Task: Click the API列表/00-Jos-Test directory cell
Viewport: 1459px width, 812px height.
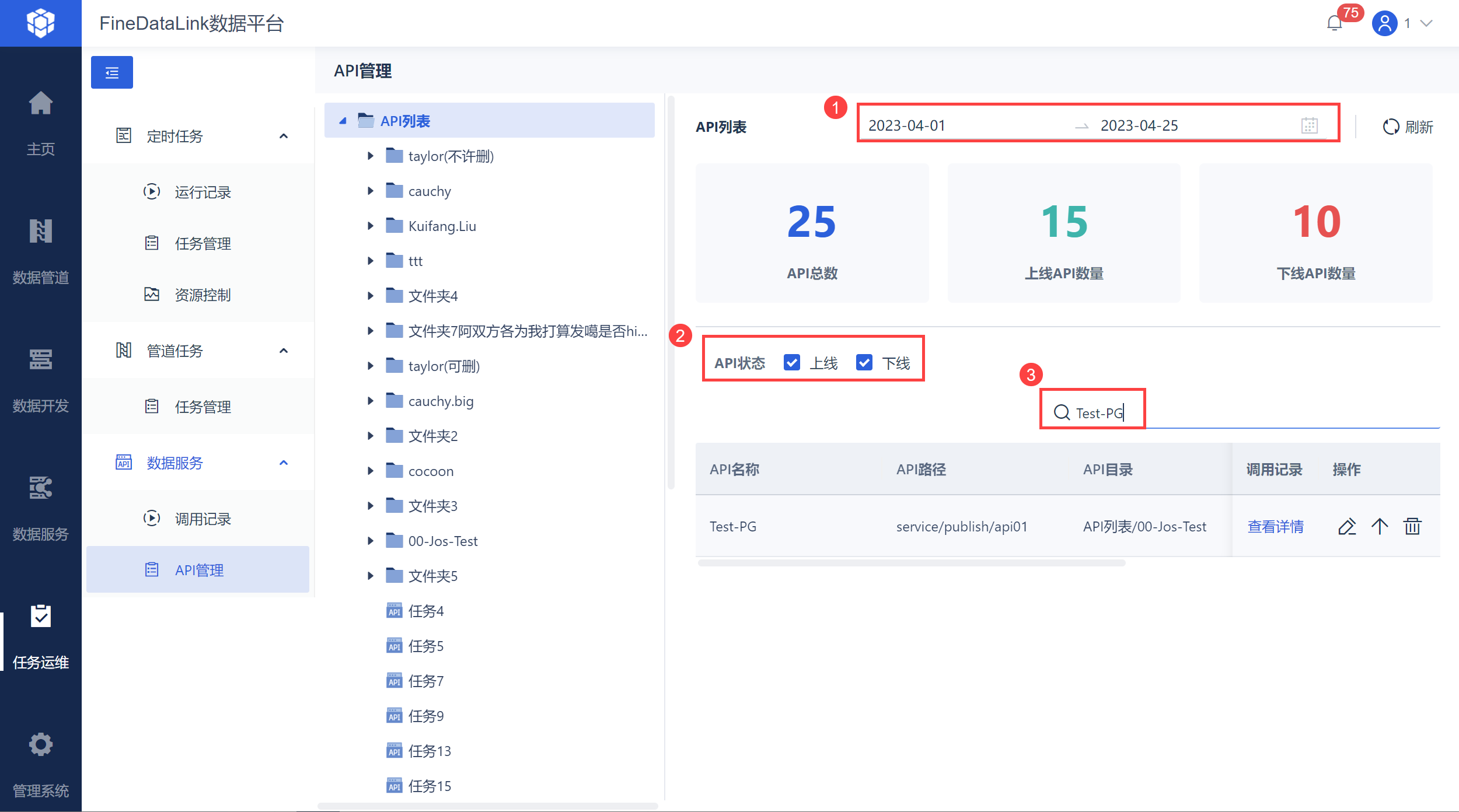Action: [1144, 526]
